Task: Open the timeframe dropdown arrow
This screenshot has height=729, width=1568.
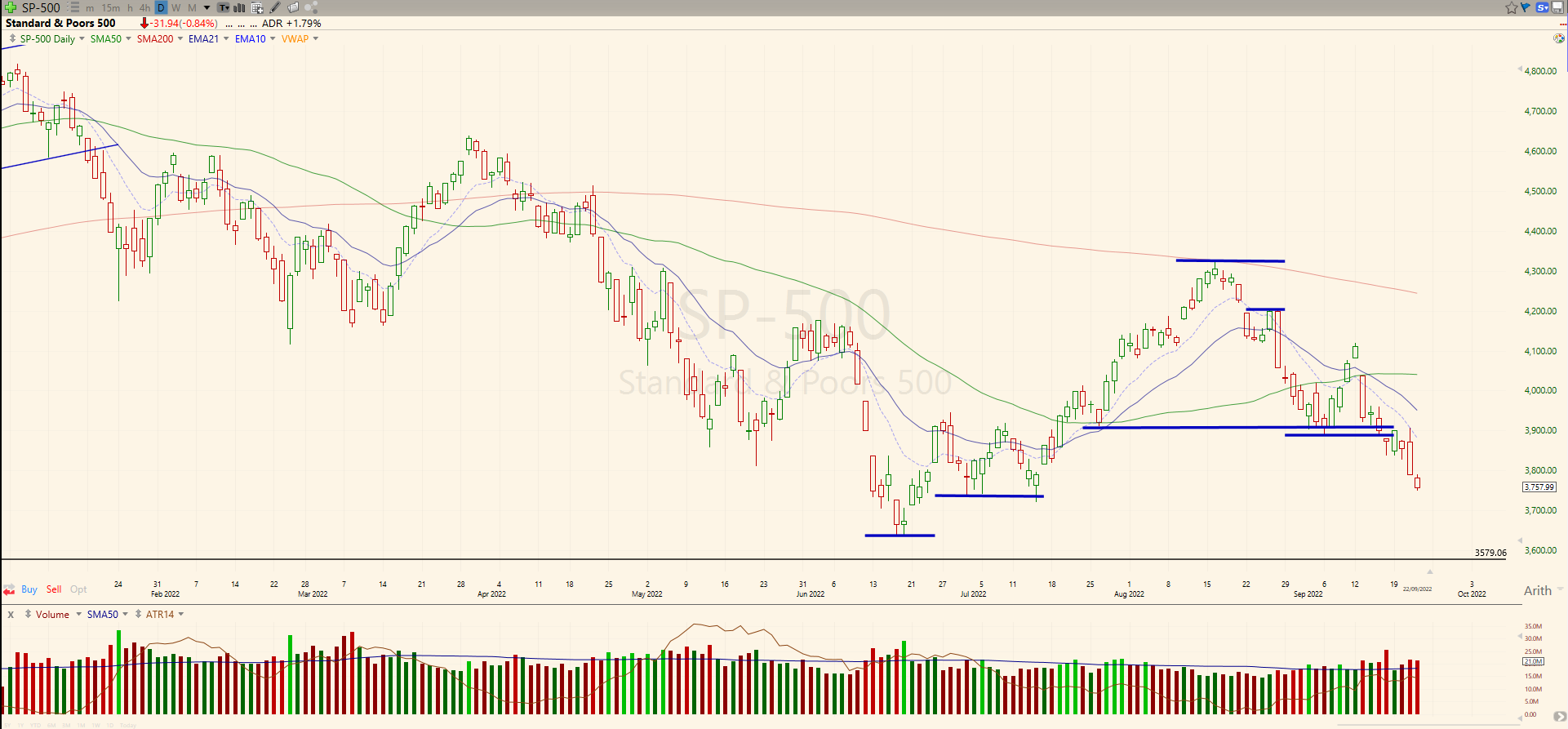Action: click(x=207, y=7)
